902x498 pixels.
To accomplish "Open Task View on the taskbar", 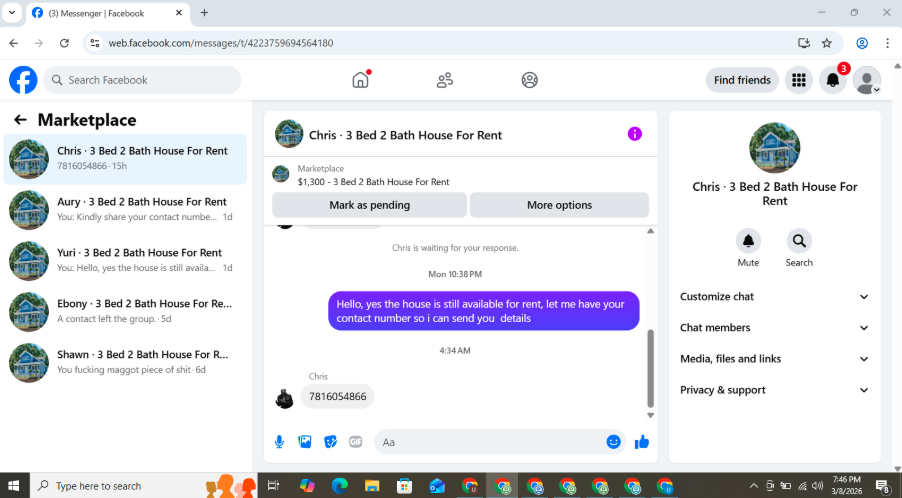I will click(x=273, y=486).
